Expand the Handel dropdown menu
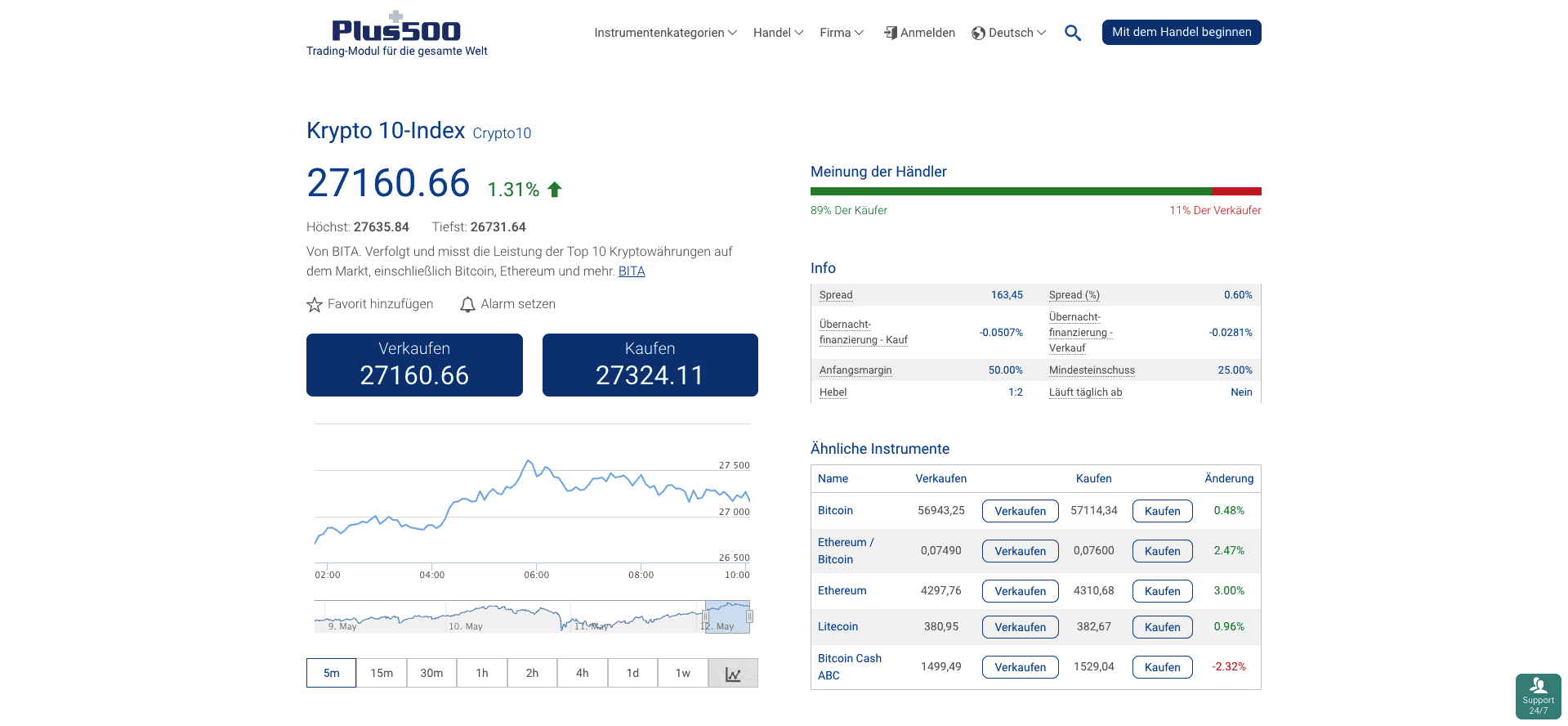This screenshot has width=1568, height=726. pyautogui.click(x=778, y=33)
